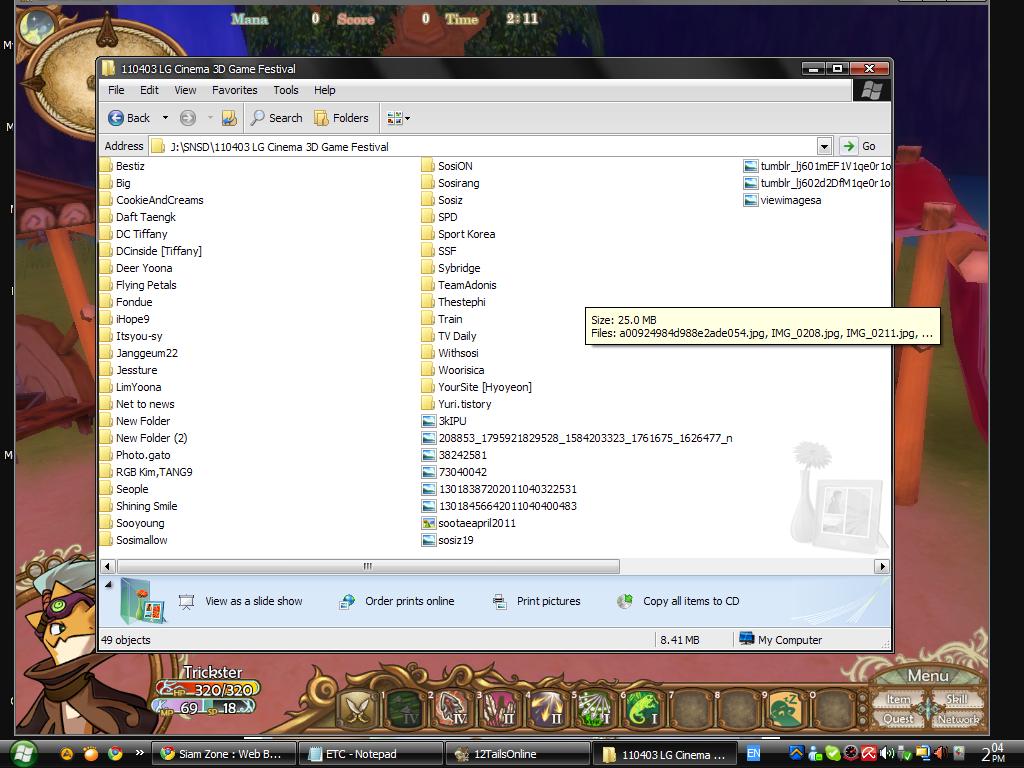Select the Woorisica folder name

coord(461,370)
